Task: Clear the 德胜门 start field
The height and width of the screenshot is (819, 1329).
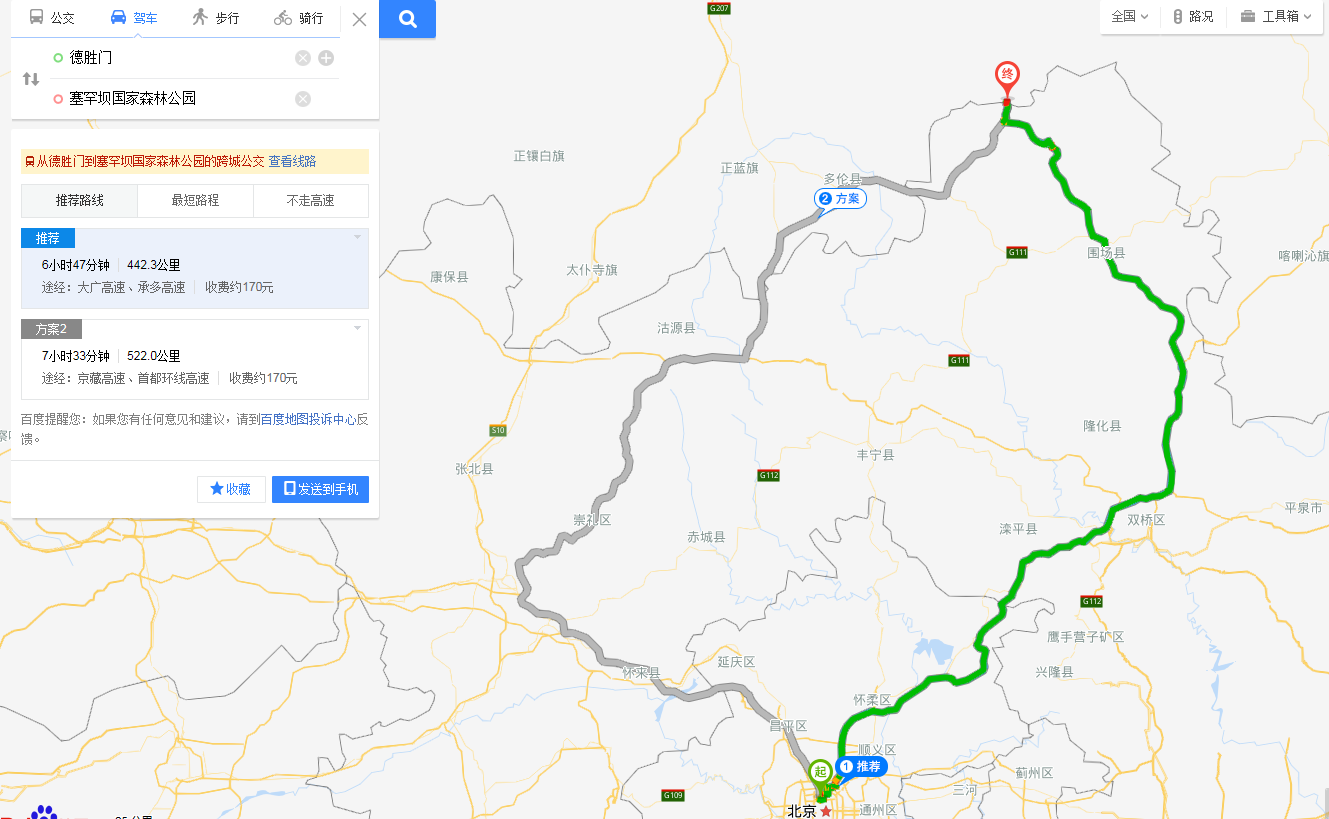Action: pyautogui.click(x=303, y=58)
